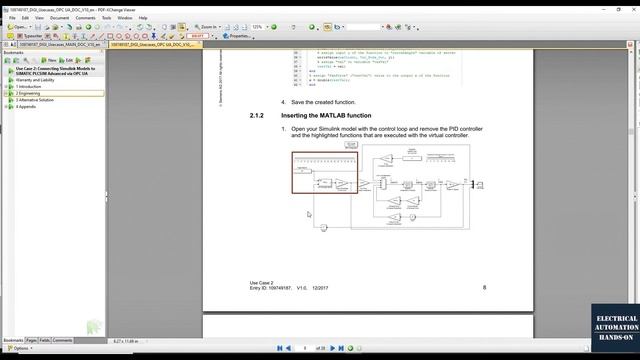Switch to the Comments panel tab

62,340
